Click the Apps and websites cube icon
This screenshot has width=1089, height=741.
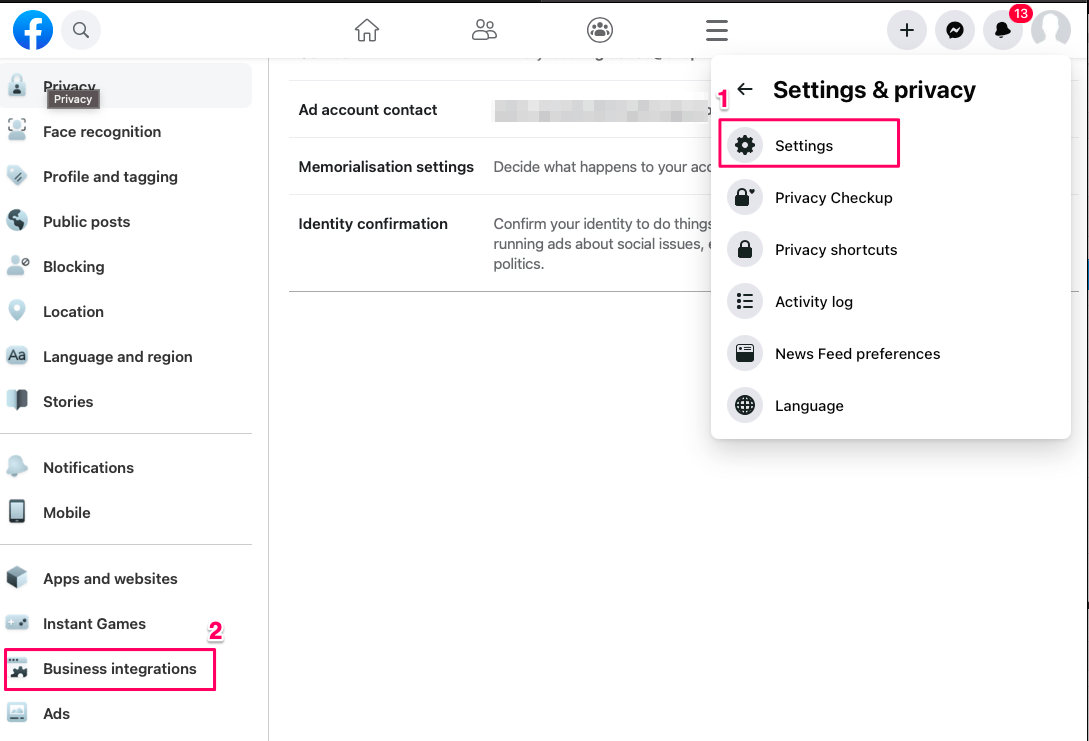17,578
